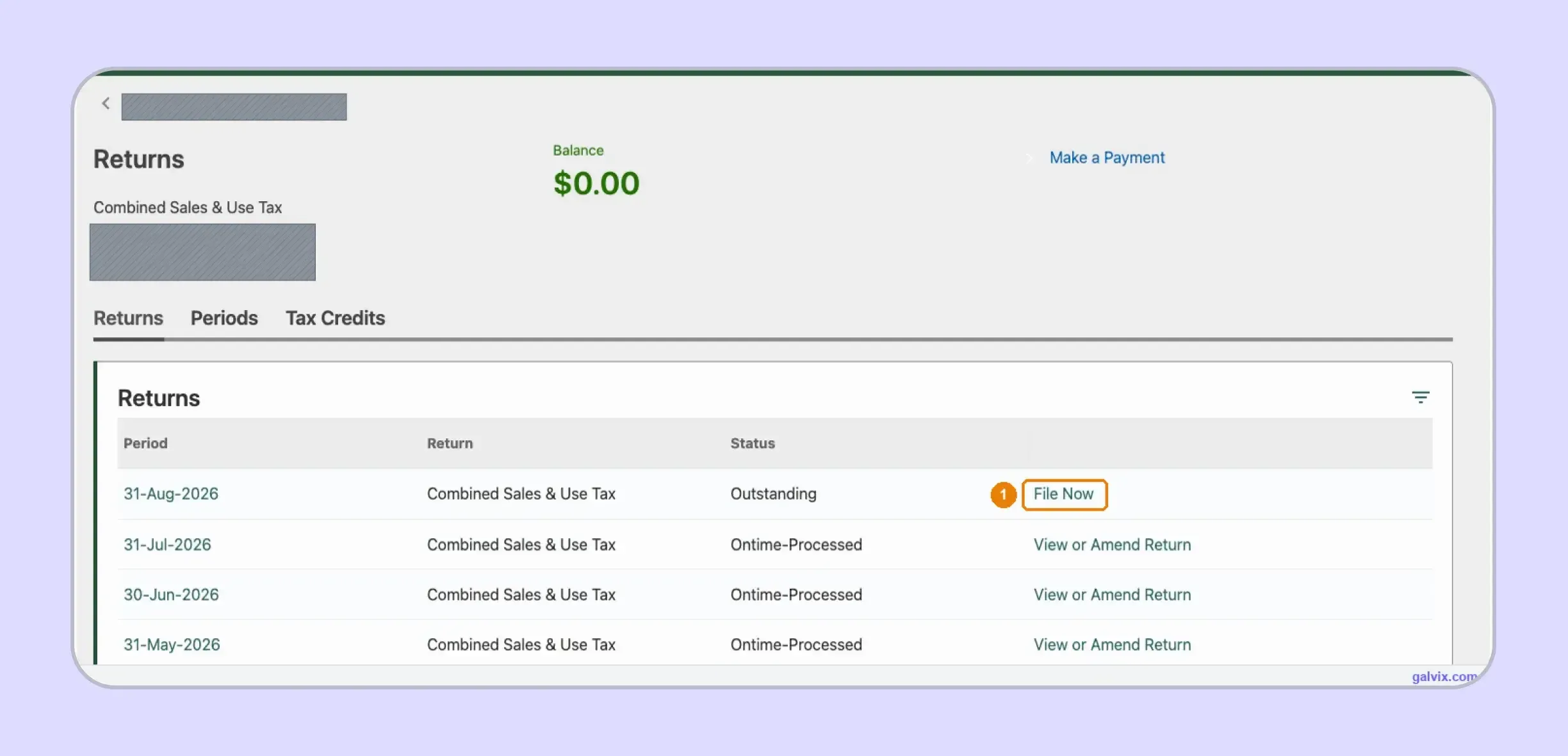Select the Returns tab
Screen dimensions: 1568x756
[128, 318]
